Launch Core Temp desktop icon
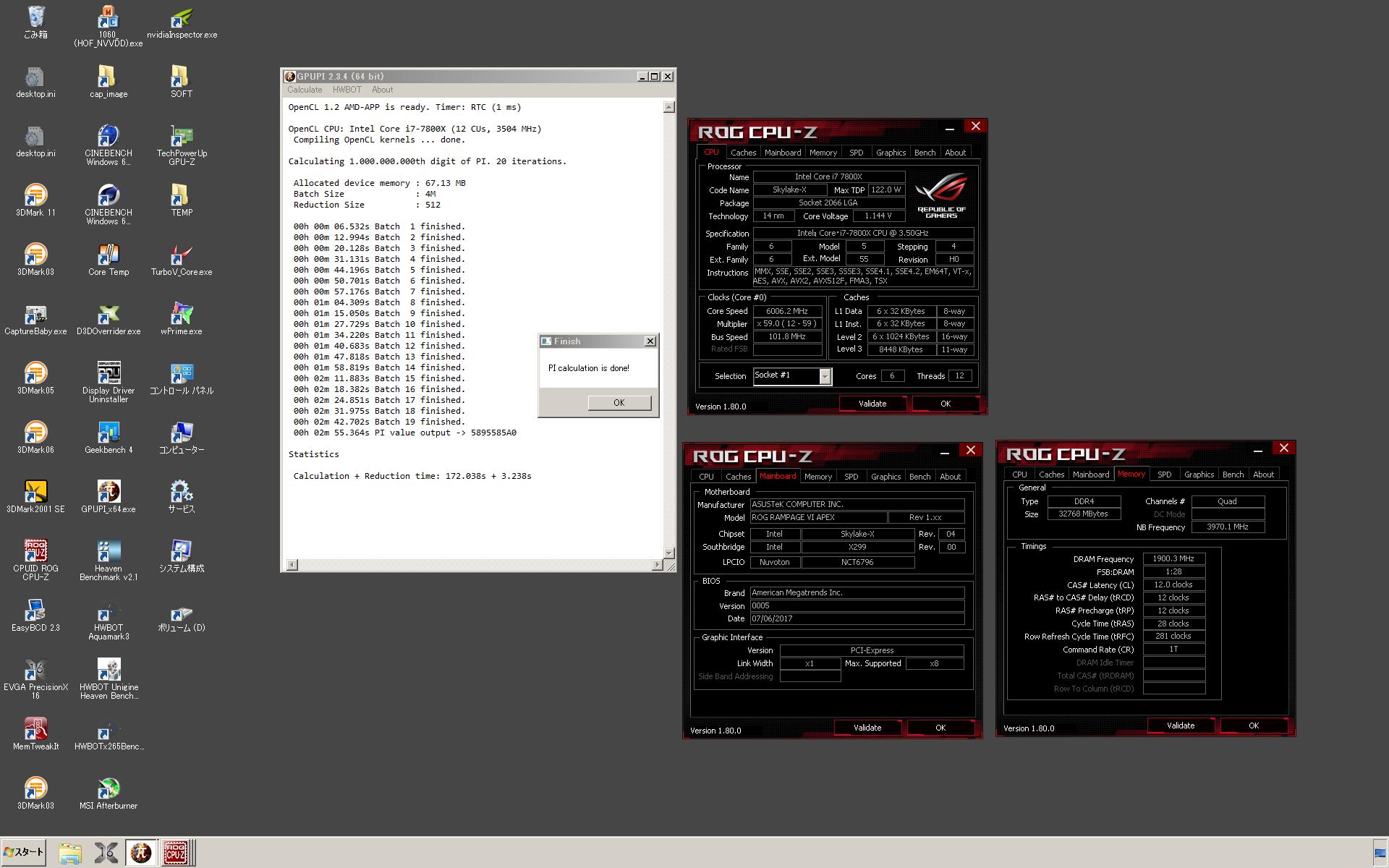Viewport: 1389px width, 868px height. coord(109,260)
